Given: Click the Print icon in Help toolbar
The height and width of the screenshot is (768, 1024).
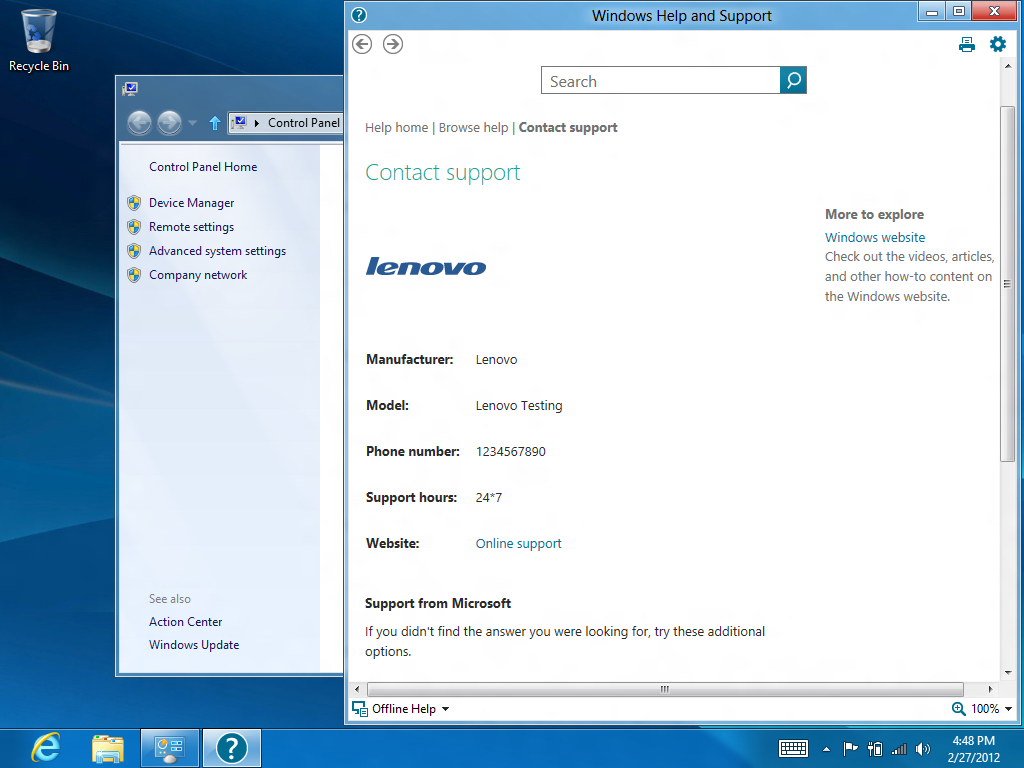Looking at the screenshot, I should (x=966, y=44).
